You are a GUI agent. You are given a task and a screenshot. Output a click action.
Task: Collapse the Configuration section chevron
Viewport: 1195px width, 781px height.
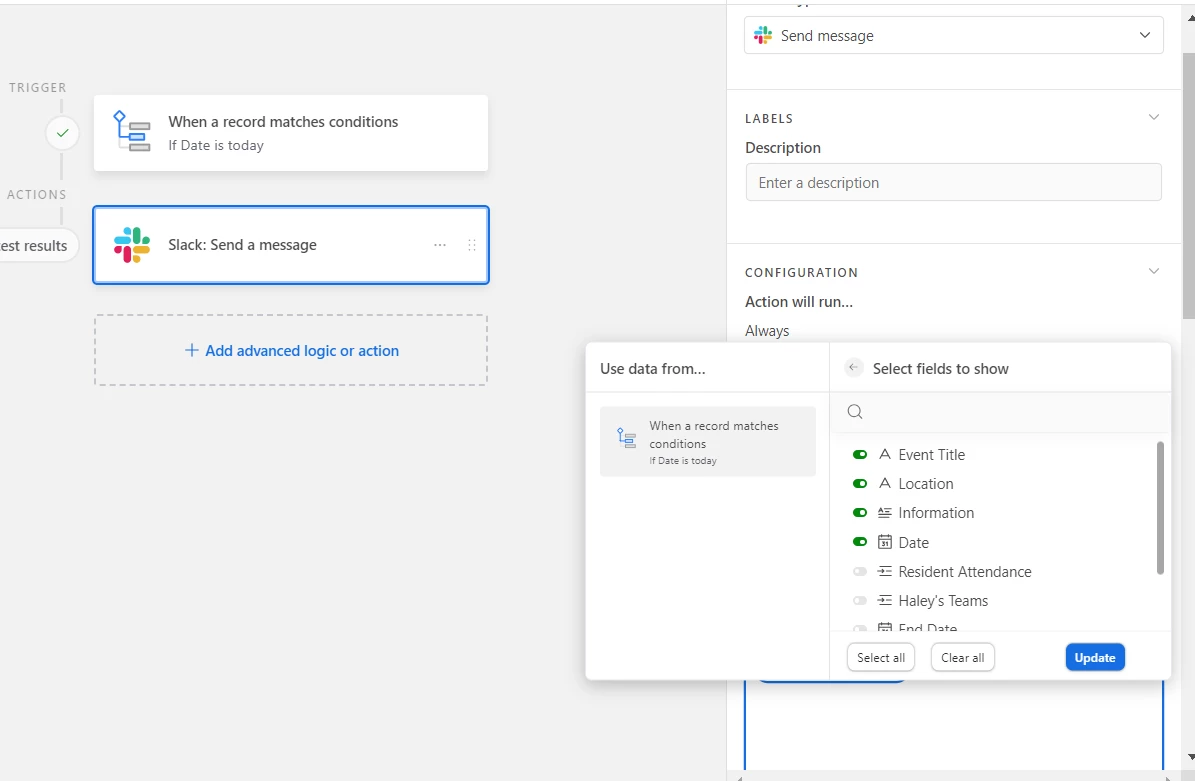click(1154, 272)
